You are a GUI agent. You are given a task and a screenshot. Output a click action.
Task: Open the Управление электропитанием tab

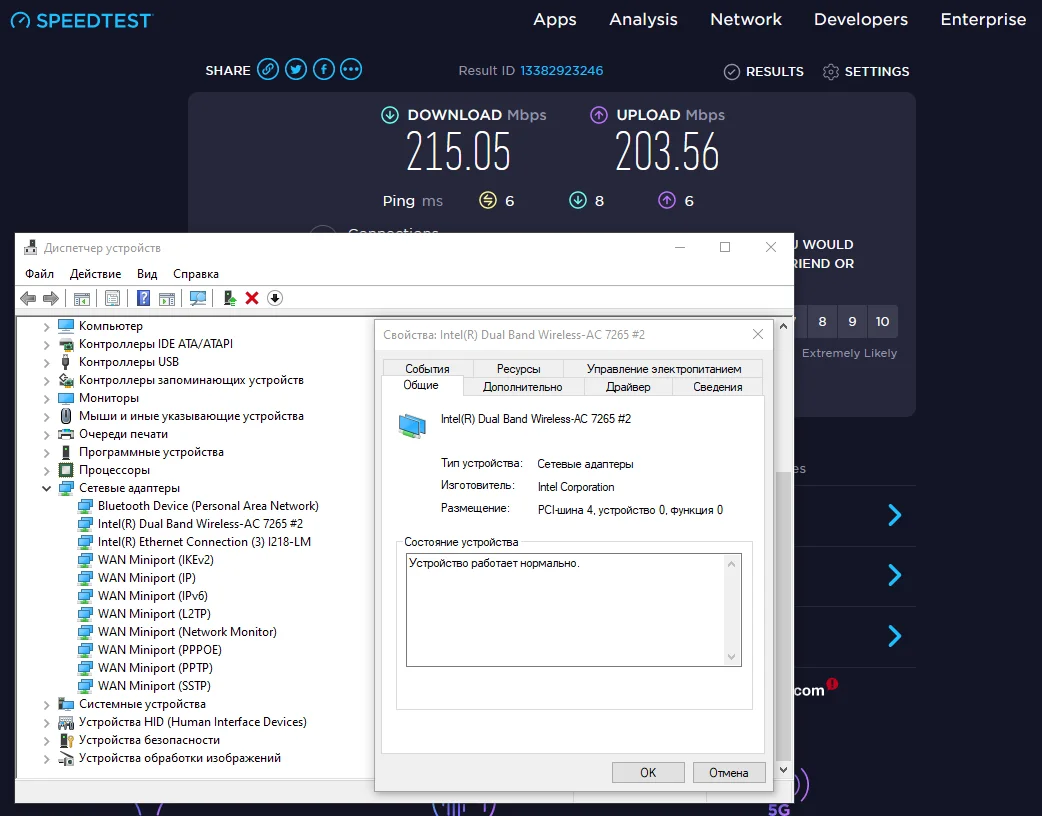click(664, 369)
